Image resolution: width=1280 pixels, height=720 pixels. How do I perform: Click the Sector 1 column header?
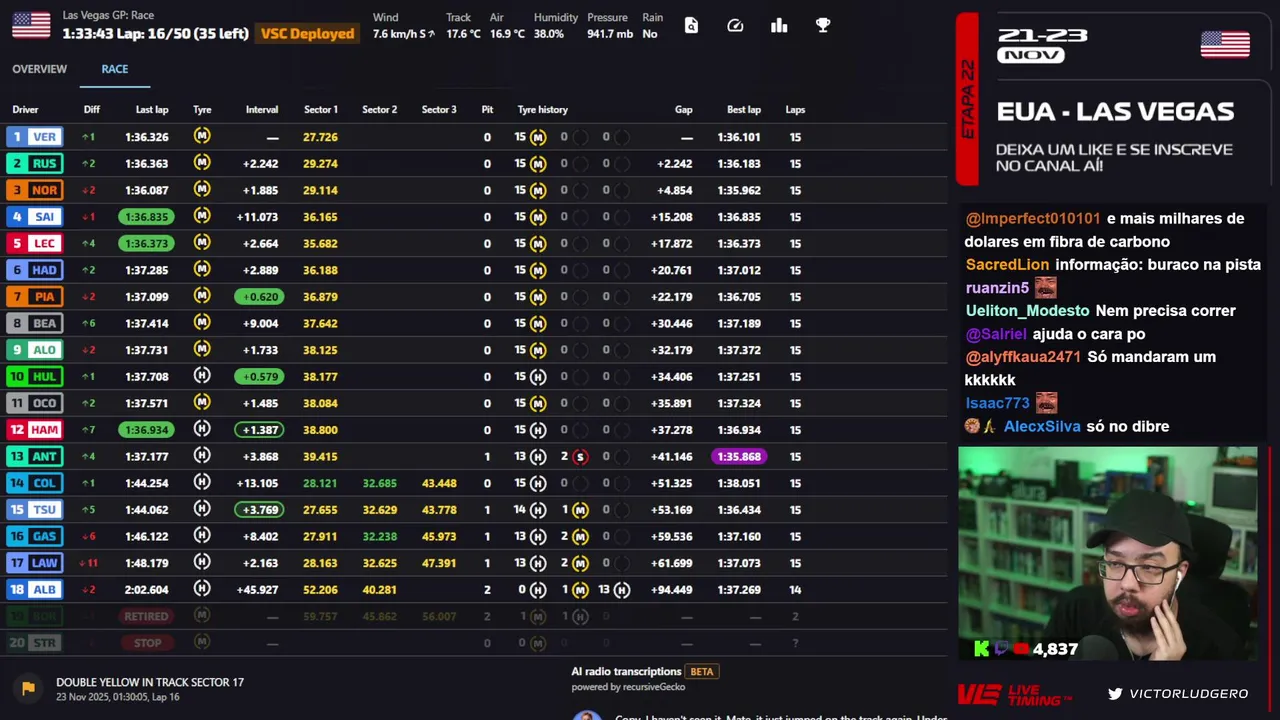pyautogui.click(x=321, y=110)
